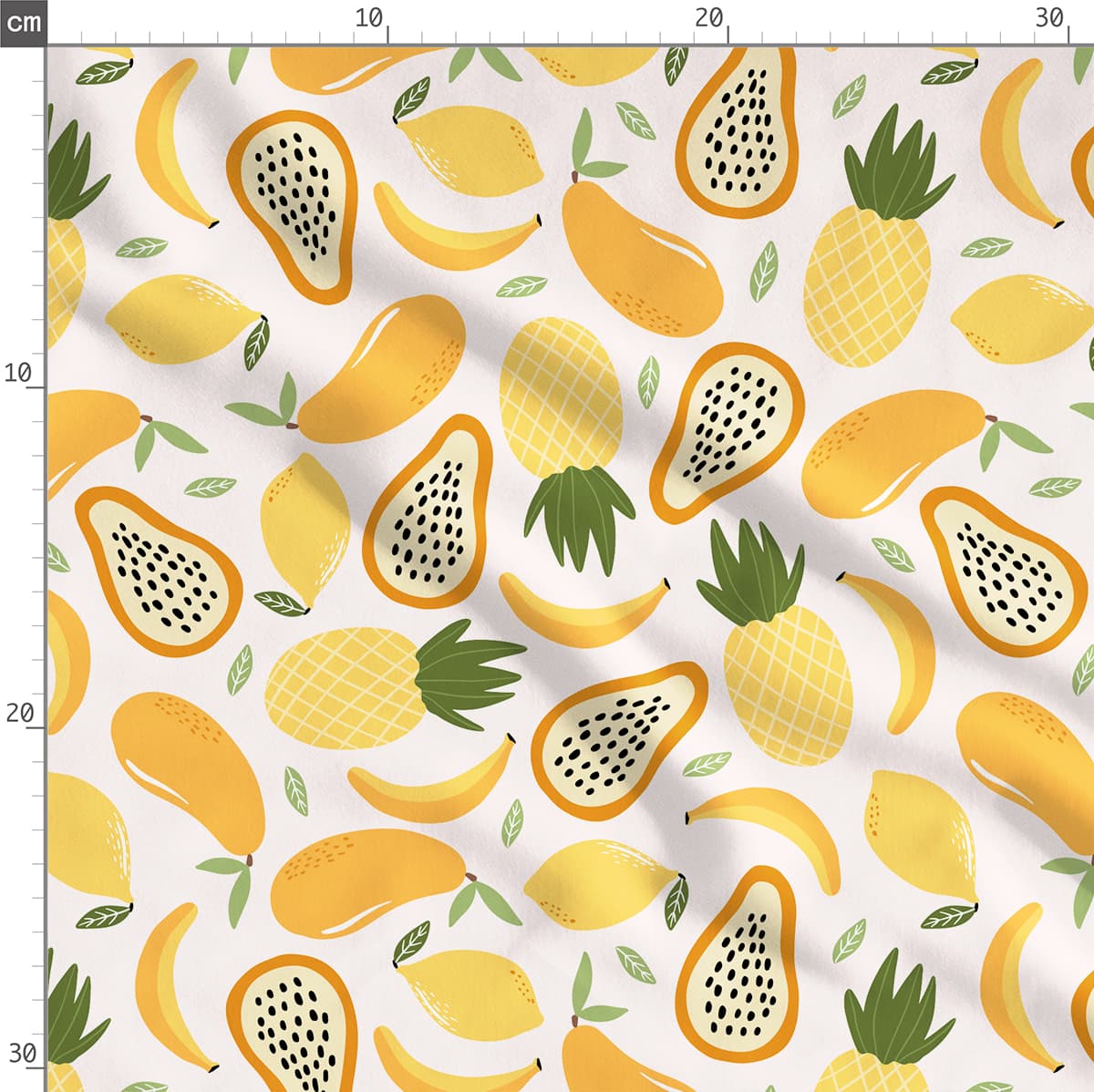This screenshot has height=1092, width=1094.
Task: Click the cm unit box in the ruler corner
Action: pos(23,22)
